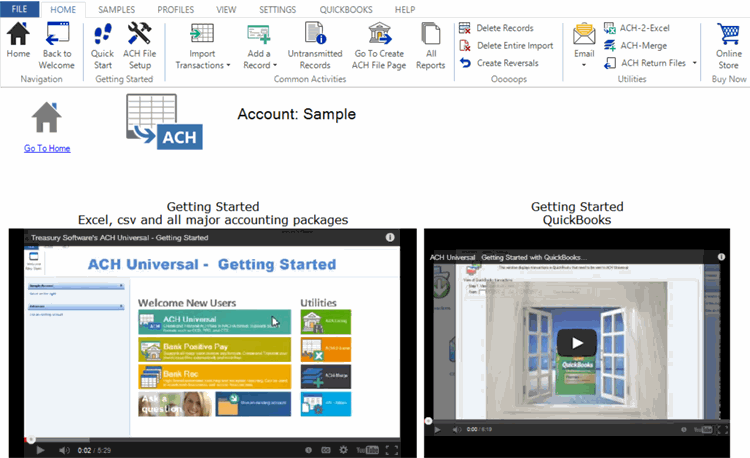The width and height of the screenshot is (750, 458).
Task: Click Delete Records in Ooooops group
Action: 496,28
